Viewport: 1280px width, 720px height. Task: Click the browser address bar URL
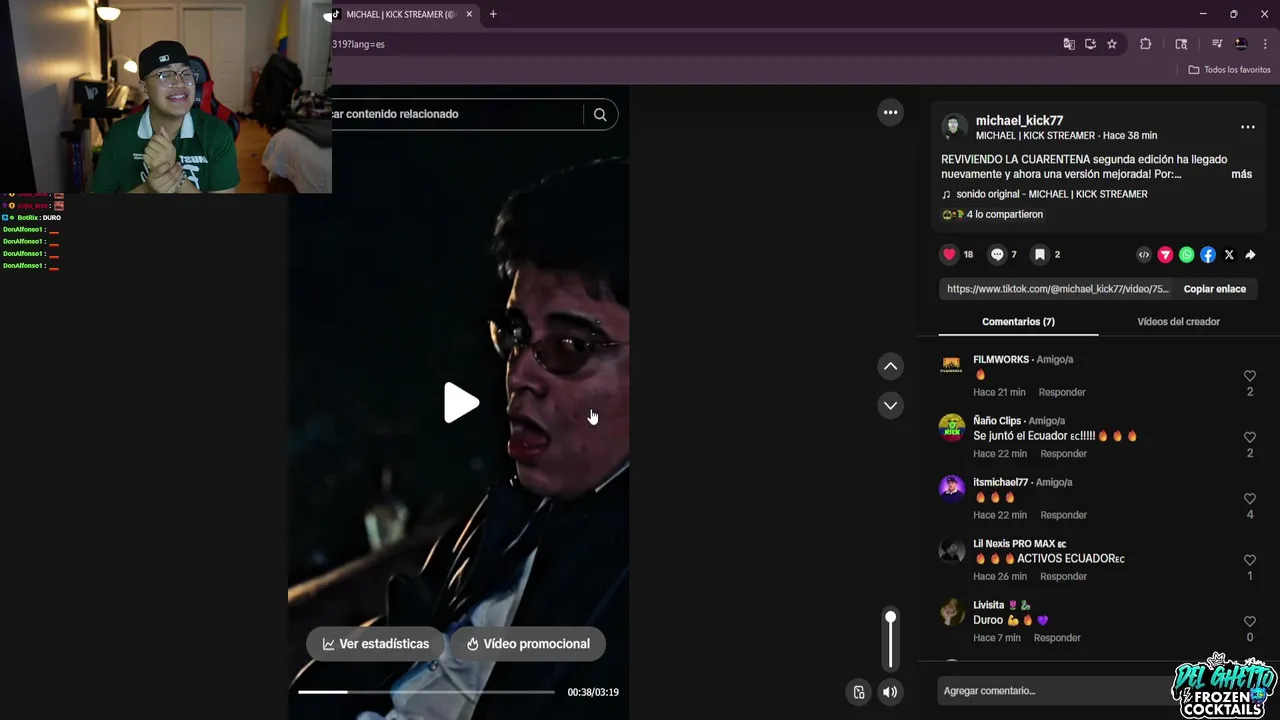[x=358, y=44]
